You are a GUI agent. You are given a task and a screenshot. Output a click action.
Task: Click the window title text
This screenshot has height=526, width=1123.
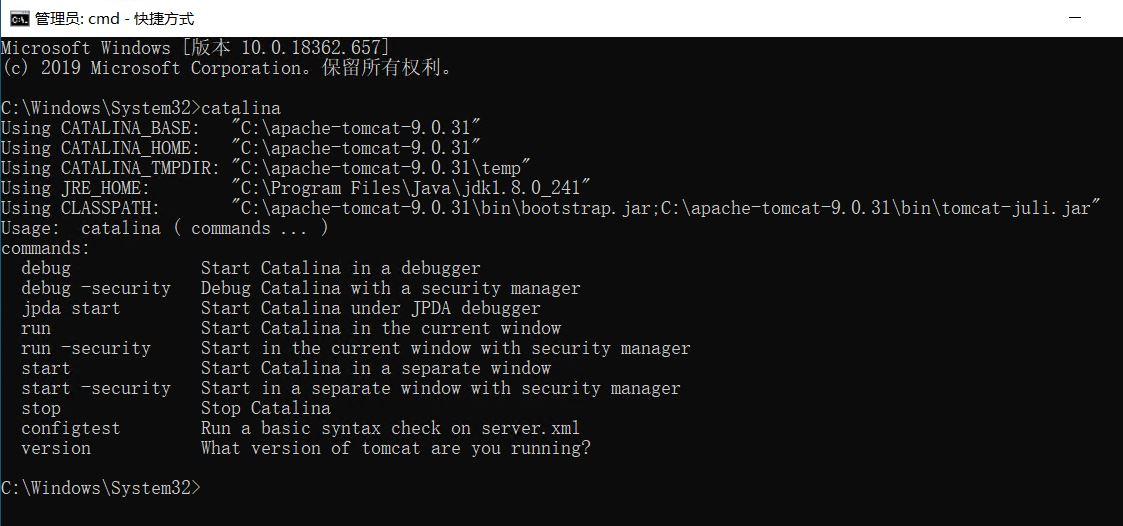coord(115,19)
